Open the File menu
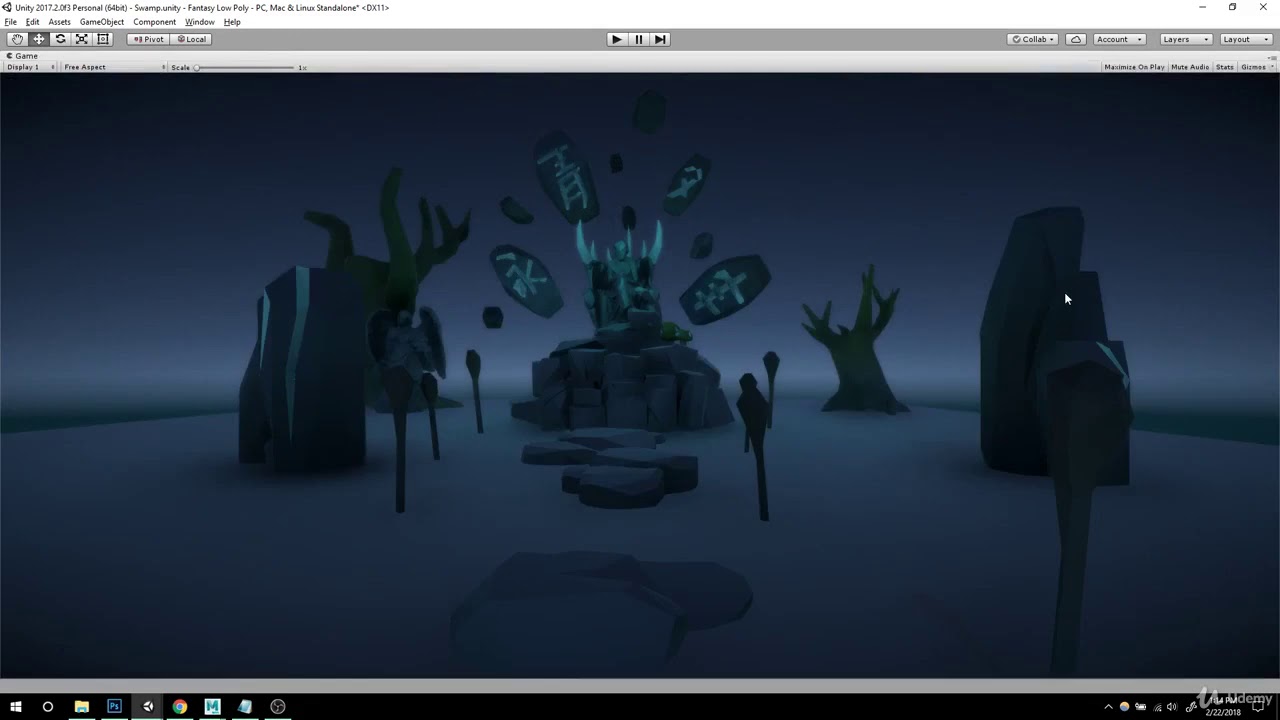 (11, 22)
